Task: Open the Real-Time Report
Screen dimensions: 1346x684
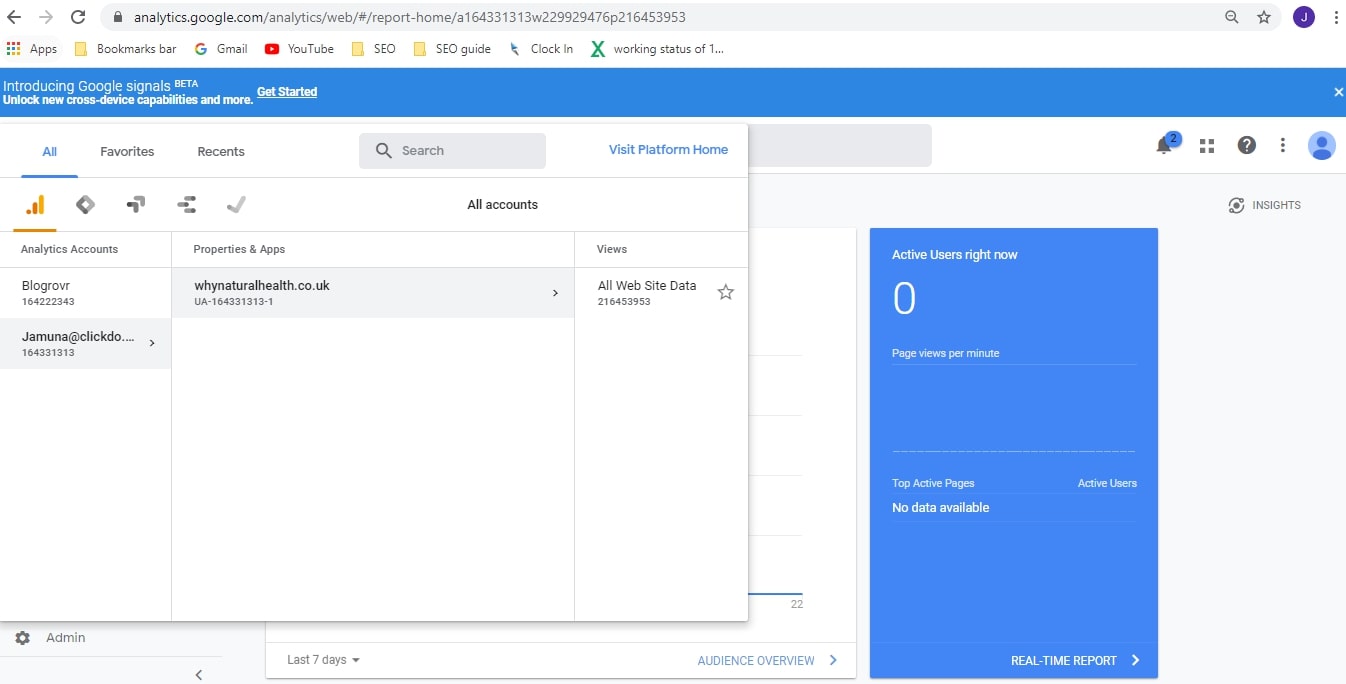Action: pos(1063,660)
